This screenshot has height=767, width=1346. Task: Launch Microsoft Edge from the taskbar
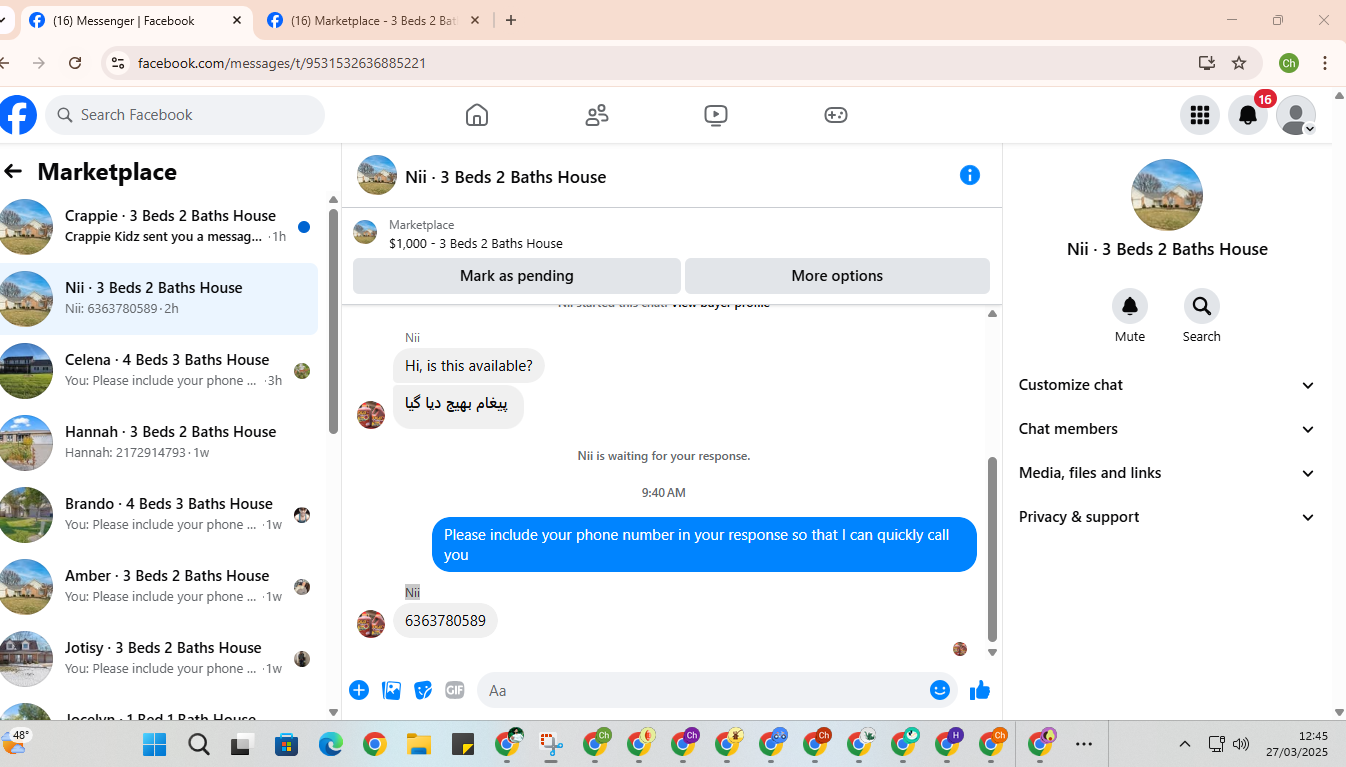pyautogui.click(x=331, y=744)
